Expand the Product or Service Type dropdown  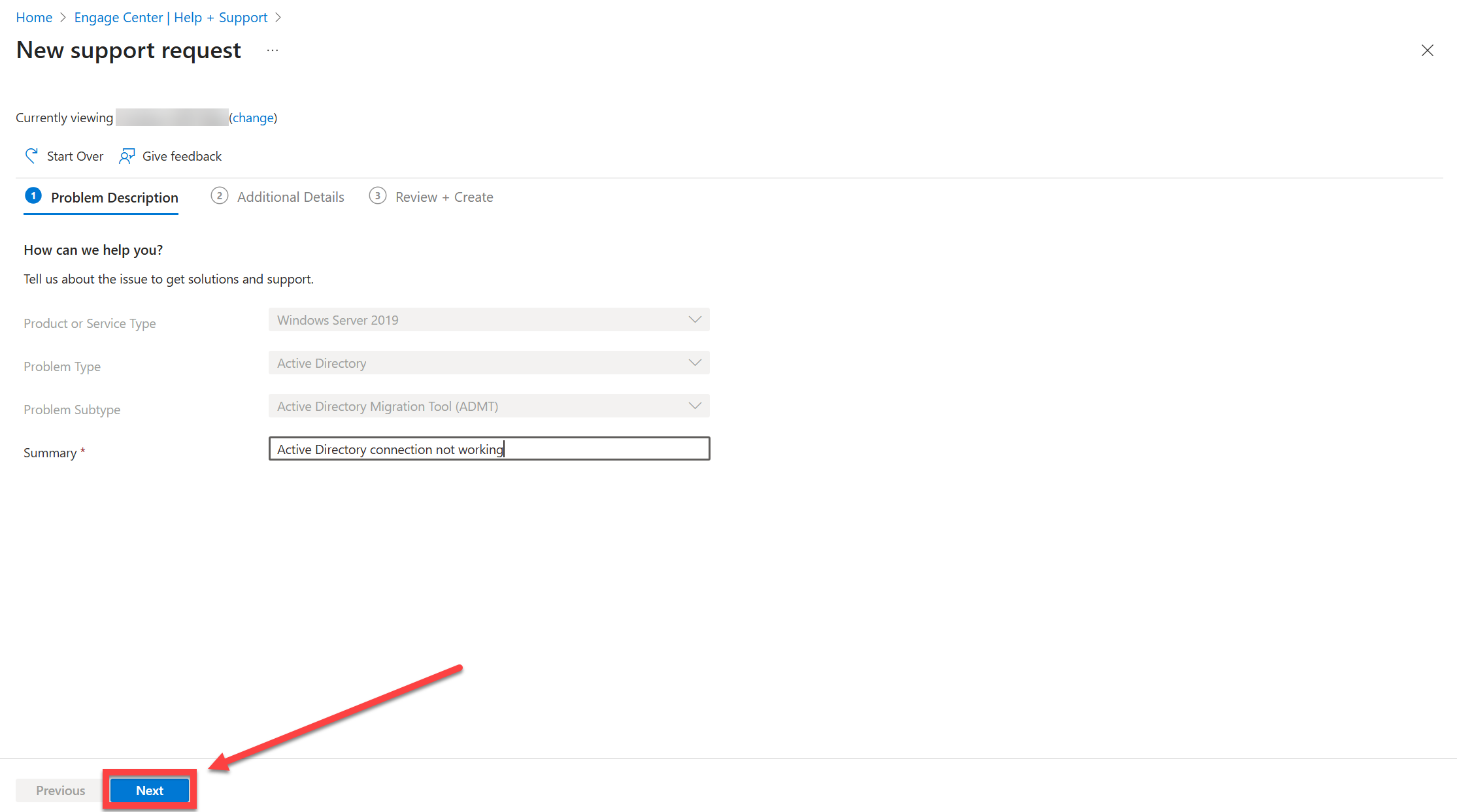point(489,320)
